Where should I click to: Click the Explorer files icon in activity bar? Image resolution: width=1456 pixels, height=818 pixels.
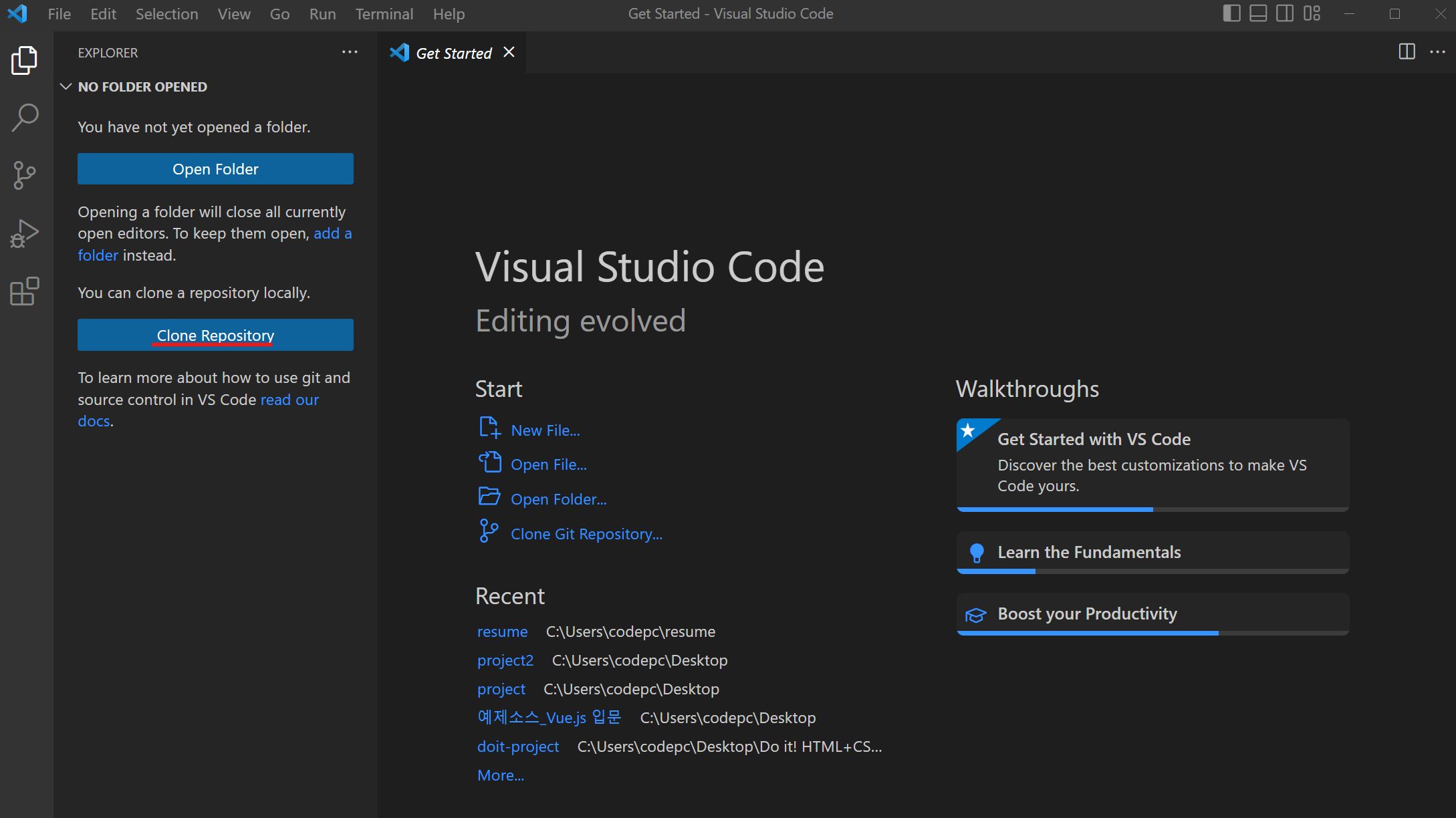click(25, 61)
